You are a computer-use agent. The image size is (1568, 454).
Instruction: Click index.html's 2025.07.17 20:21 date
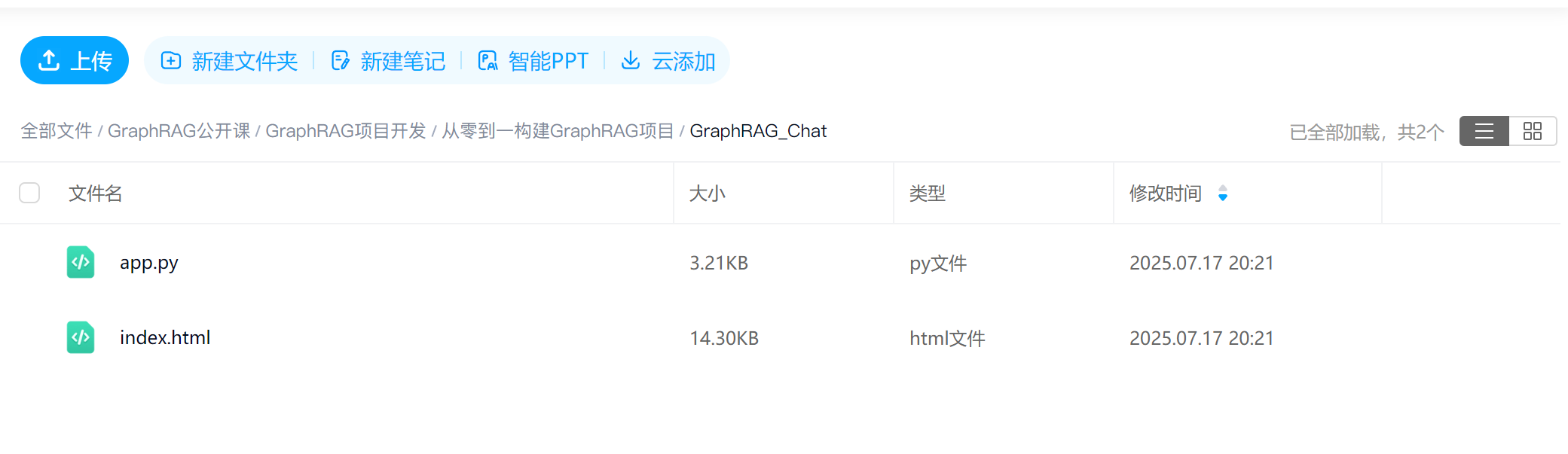click(1201, 338)
